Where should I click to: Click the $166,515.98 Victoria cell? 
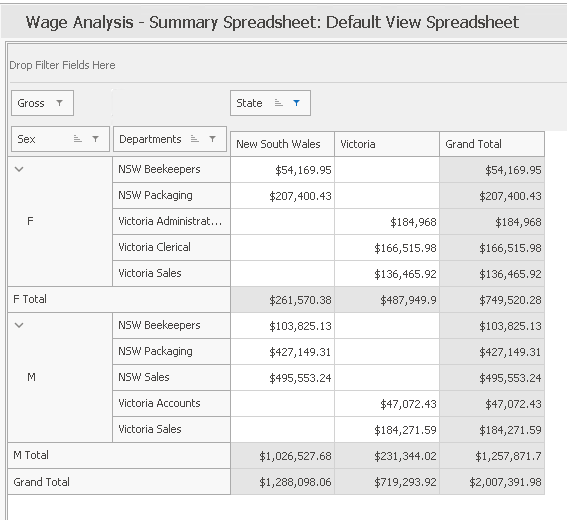(387, 248)
